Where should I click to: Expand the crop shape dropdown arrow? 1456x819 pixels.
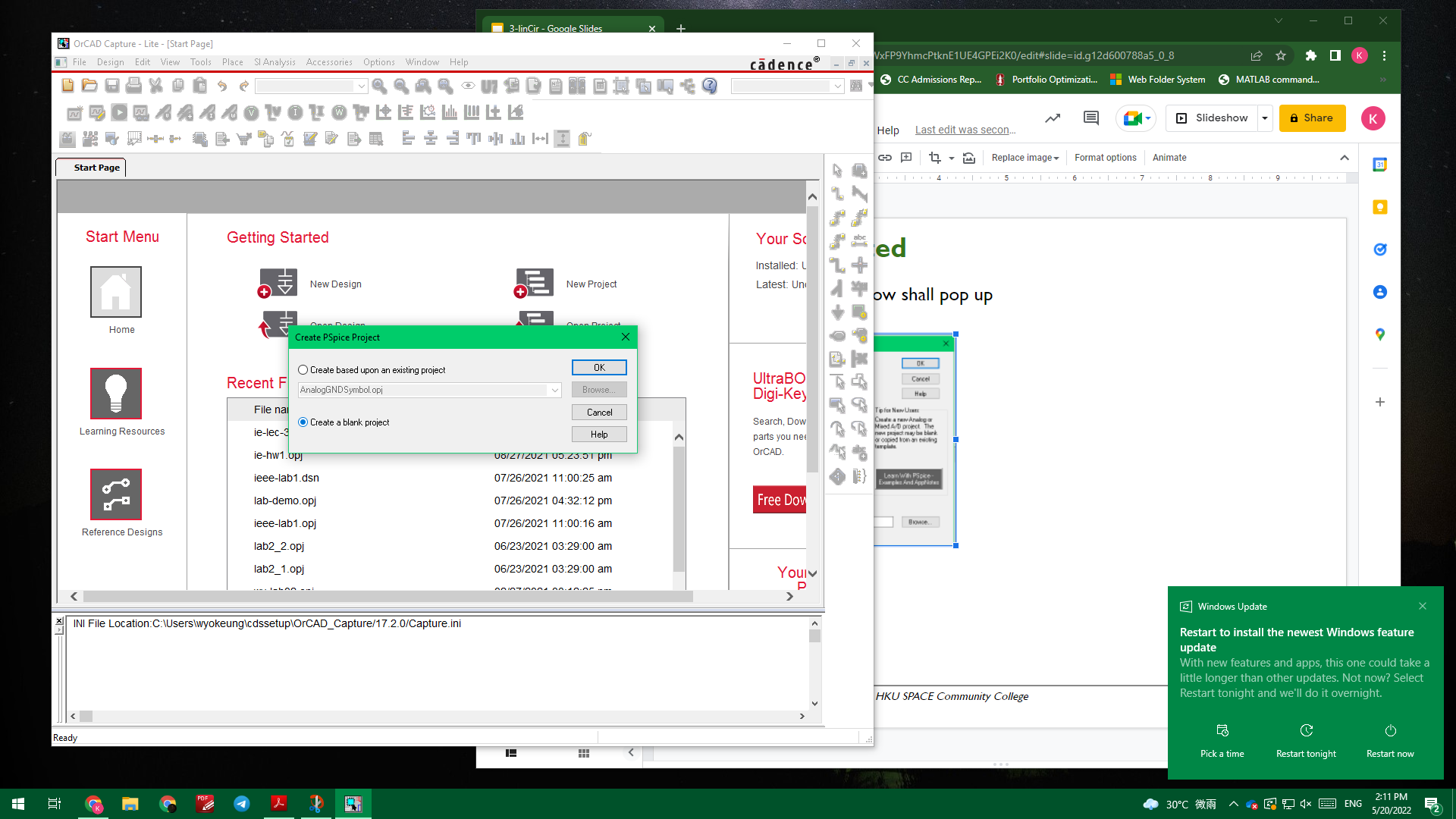[x=951, y=158]
